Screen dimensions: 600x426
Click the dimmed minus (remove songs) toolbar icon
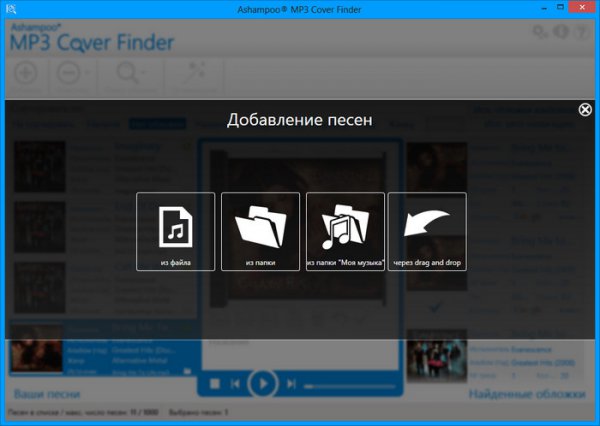click(69, 73)
